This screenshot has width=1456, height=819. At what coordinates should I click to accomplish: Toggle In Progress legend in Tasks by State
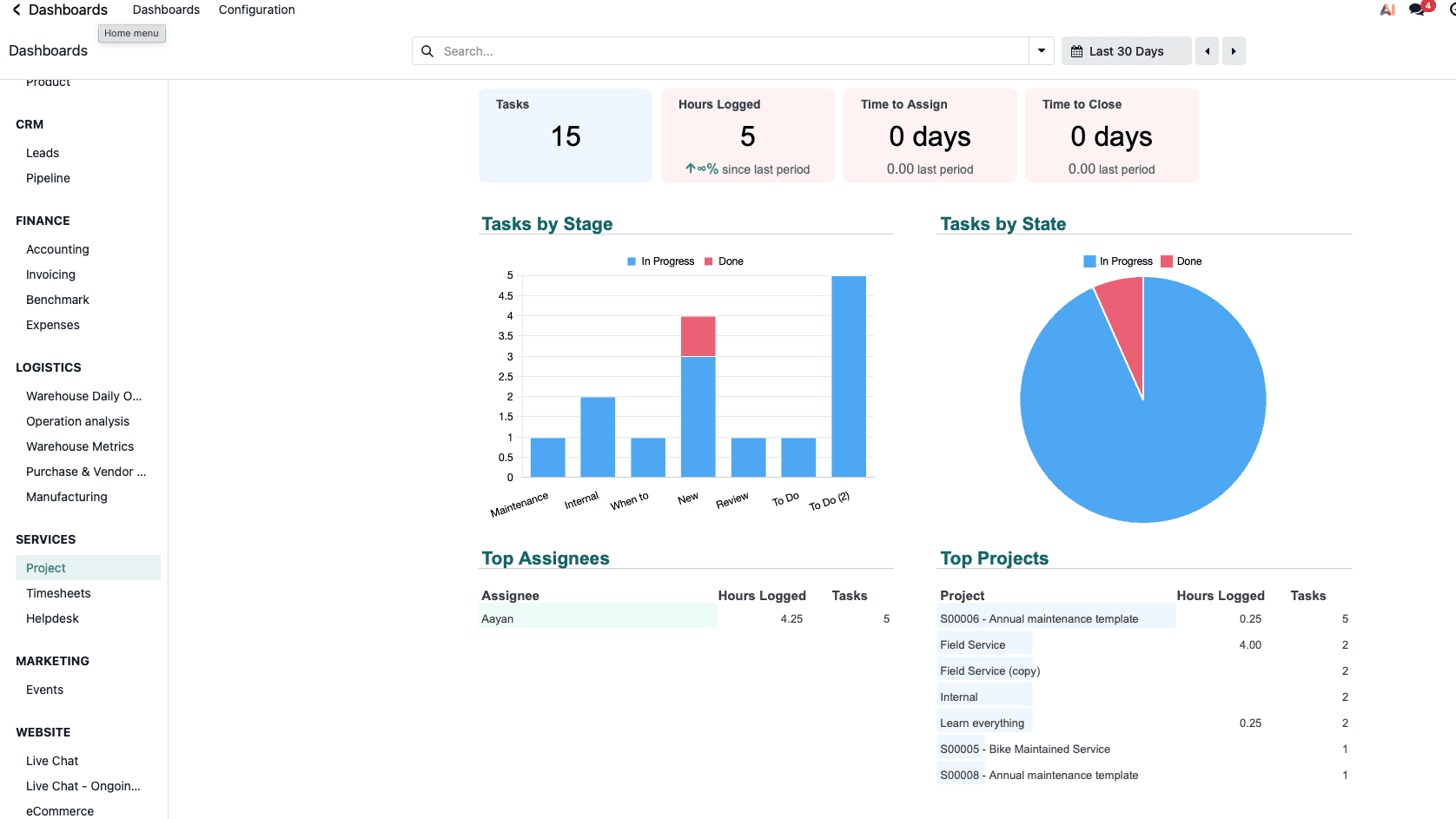coord(1118,261)
